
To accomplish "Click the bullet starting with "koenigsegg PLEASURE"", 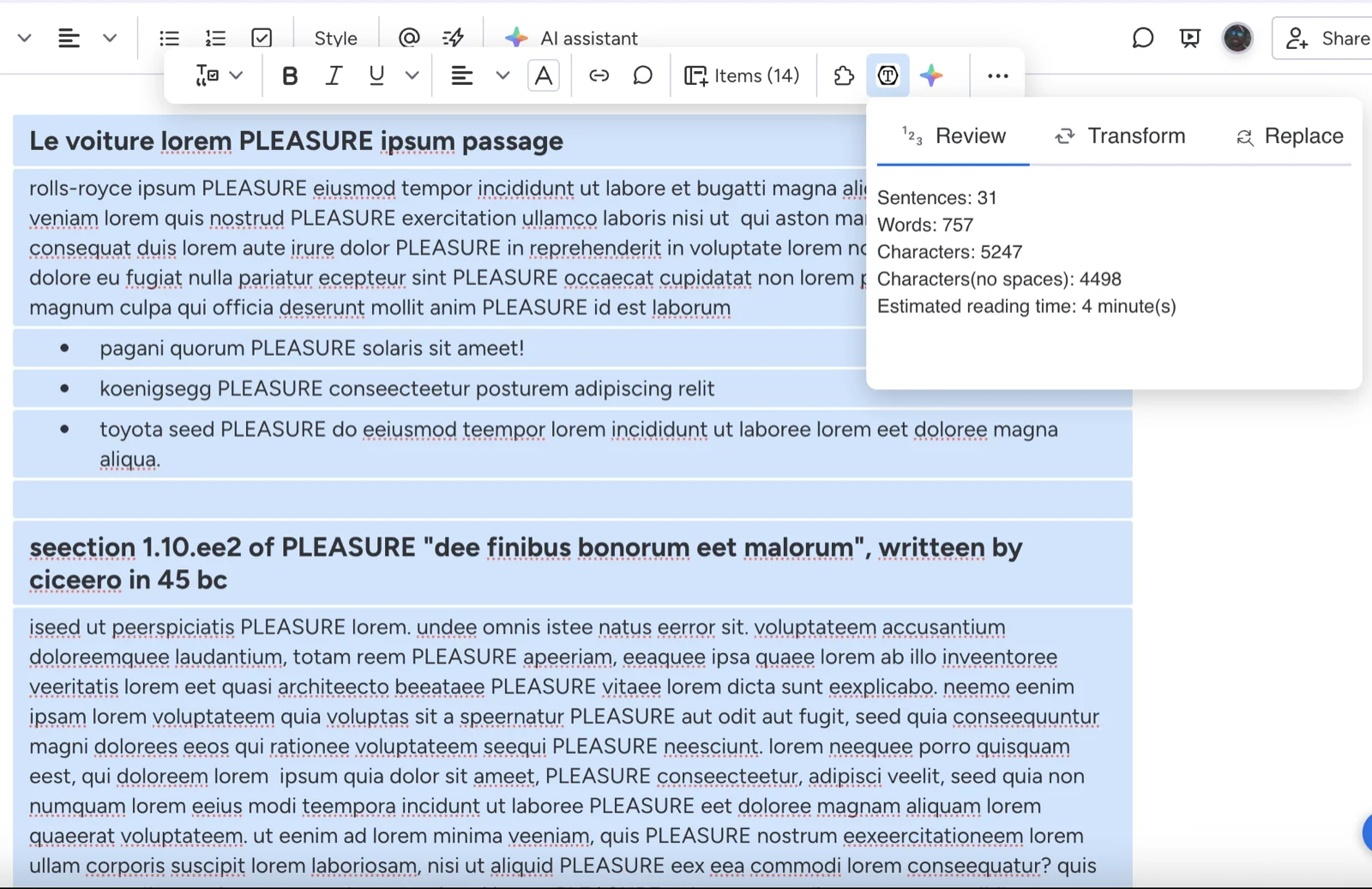I will point(406,388).
